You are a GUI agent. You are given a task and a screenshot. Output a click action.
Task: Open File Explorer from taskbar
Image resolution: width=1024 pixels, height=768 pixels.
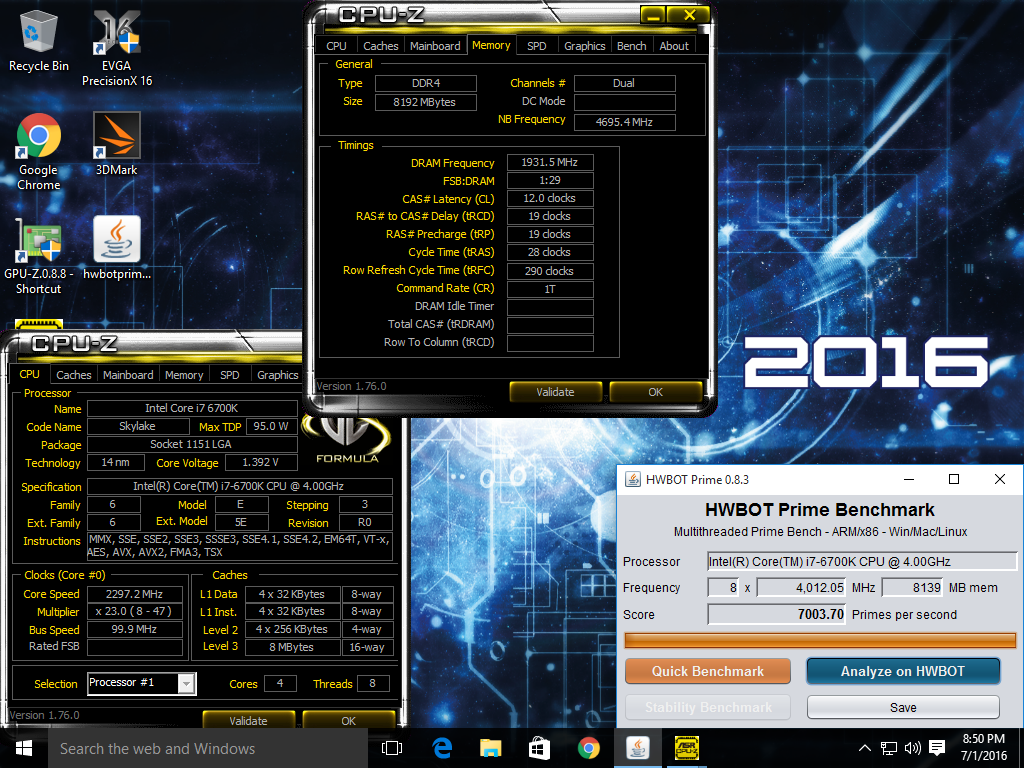pos(490,748)
